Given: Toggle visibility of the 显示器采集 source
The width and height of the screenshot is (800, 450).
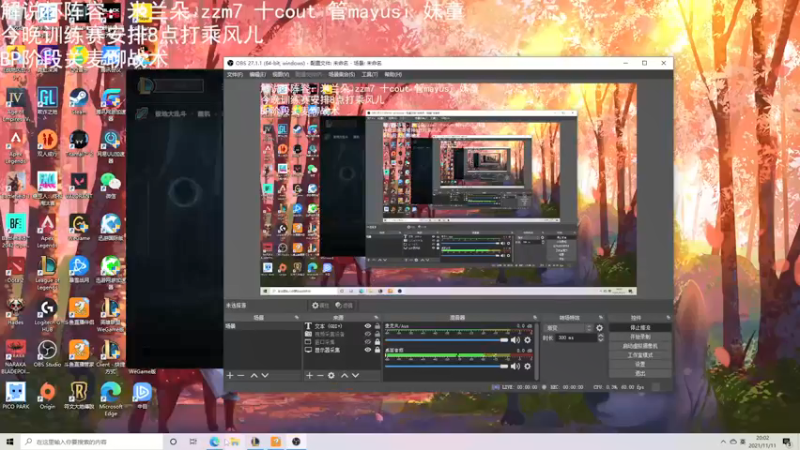Looking at the screenshot, I should [367, 351].
